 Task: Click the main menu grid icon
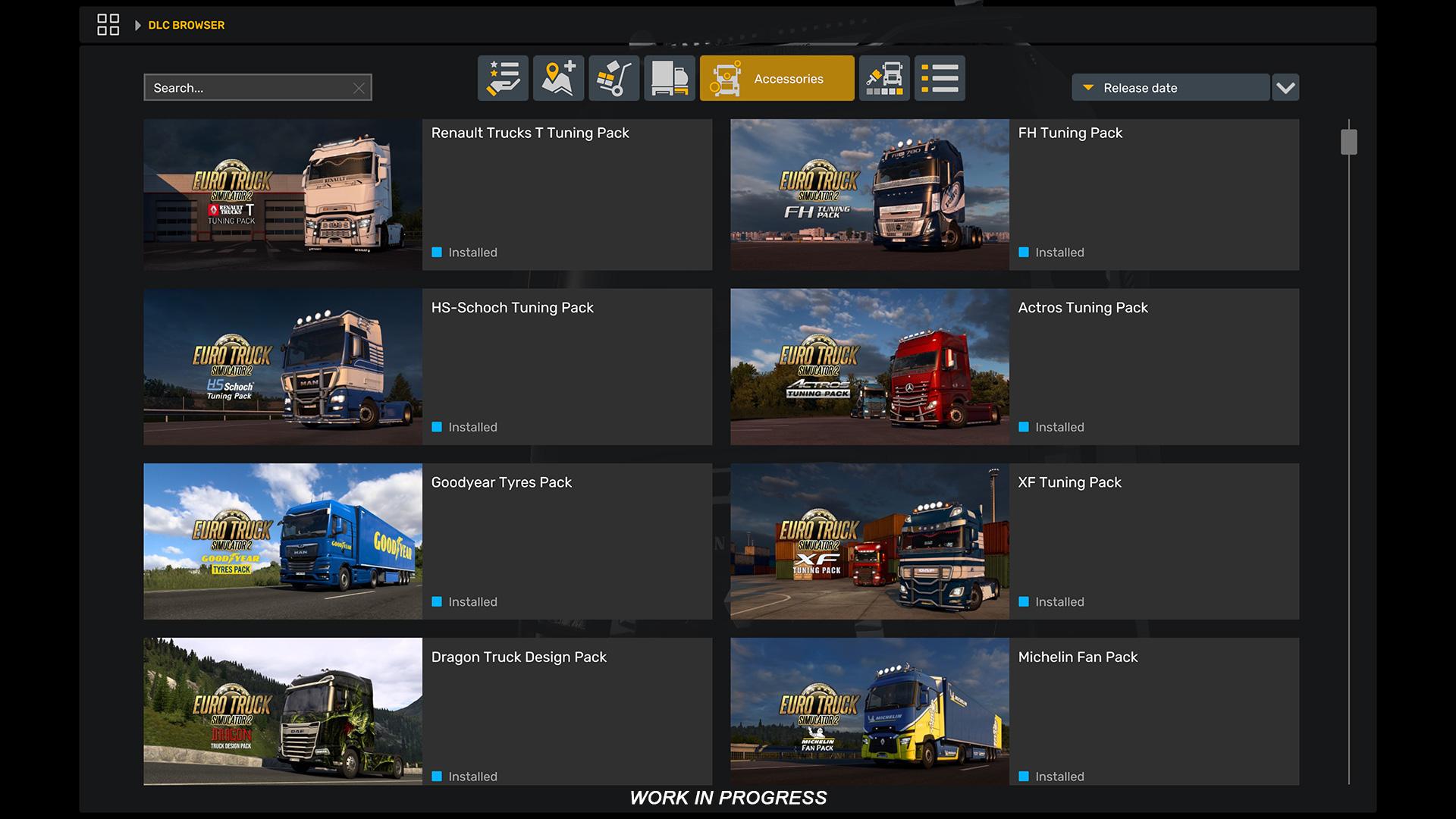pyautogui.click(x=108, y=25)
